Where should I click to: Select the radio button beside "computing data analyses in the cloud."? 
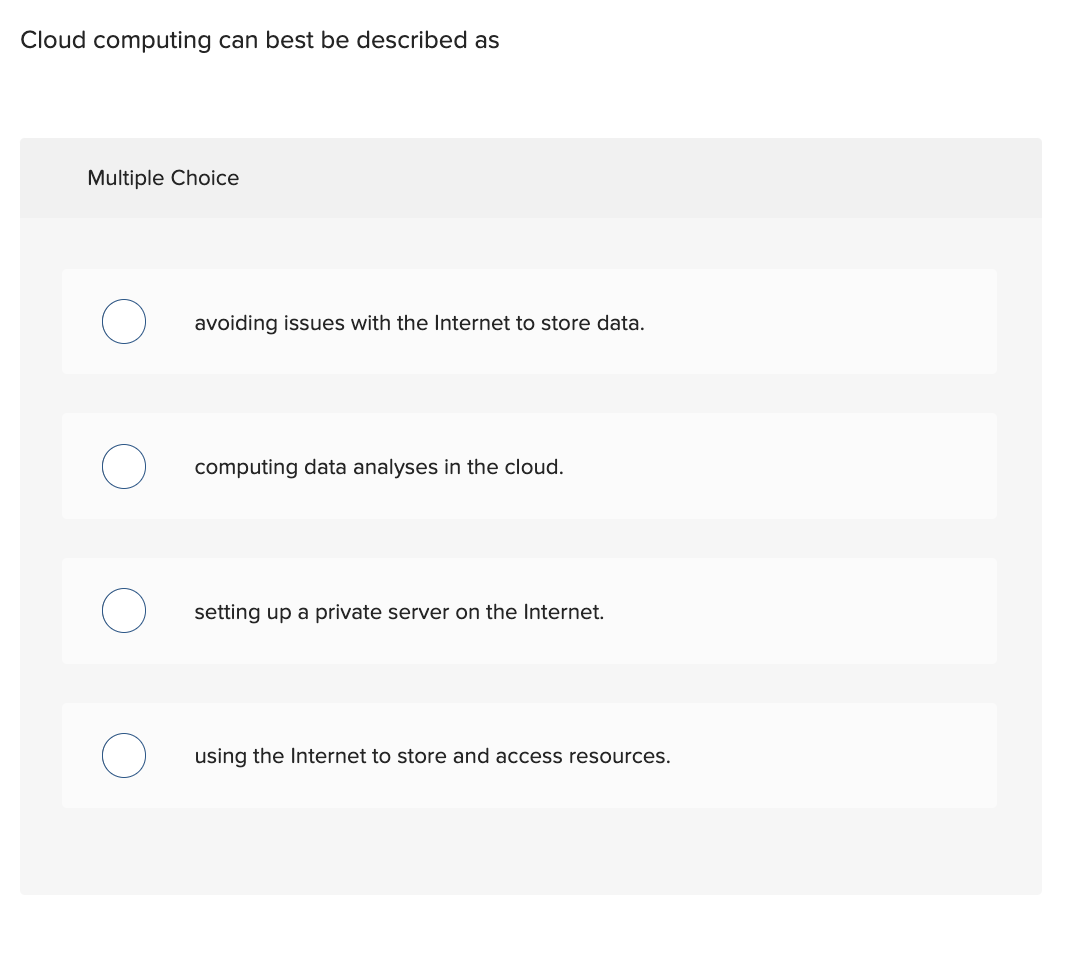coord(123,466)
